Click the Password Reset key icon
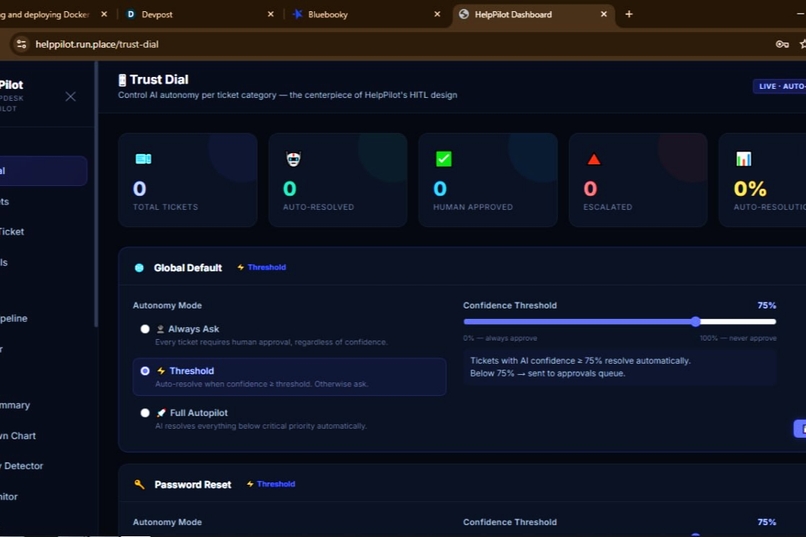The width and height of the screenshot is (806, 537). coord(139,484)
